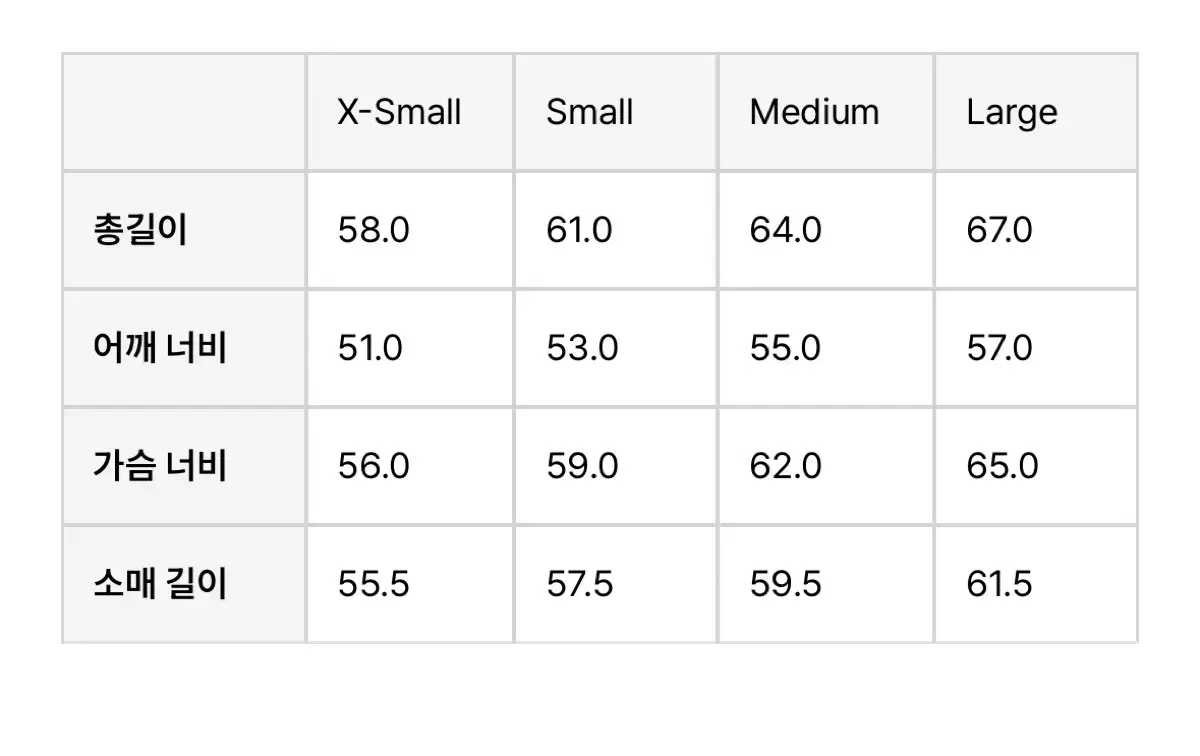Click the 총길이 row label

pos(139,231)
